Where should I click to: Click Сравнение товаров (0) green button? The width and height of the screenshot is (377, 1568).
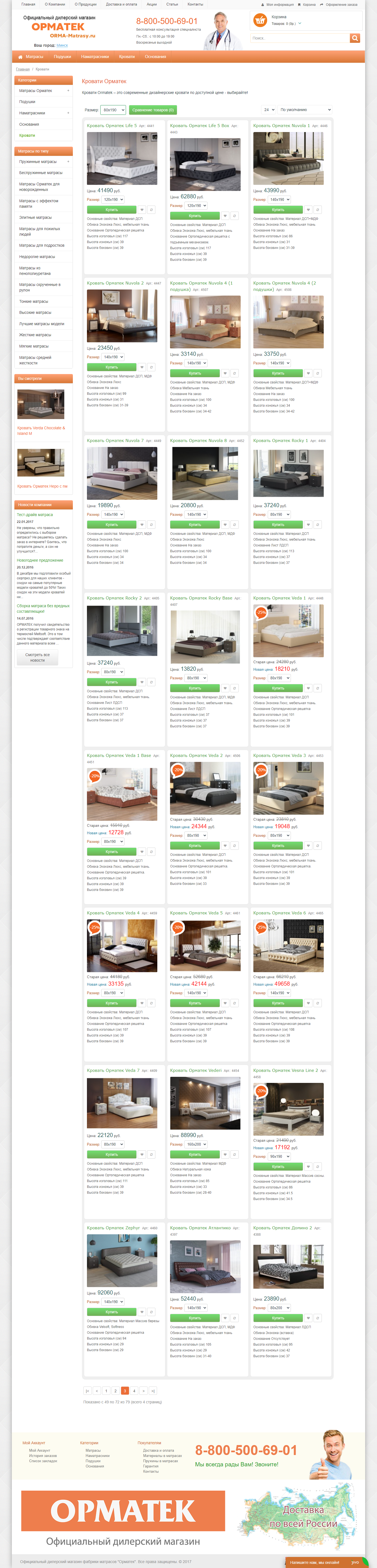point(153,110)
